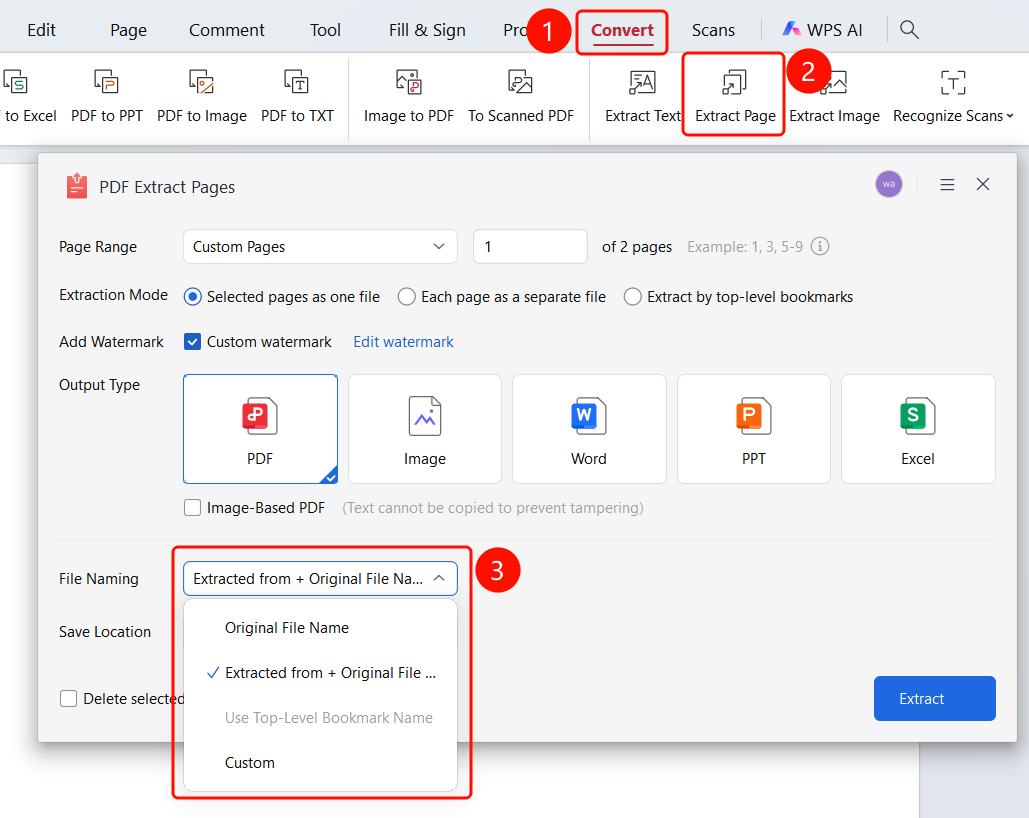Switch to the Scans tab
This screenshot has height=818, width=1029.
(713, 30)
